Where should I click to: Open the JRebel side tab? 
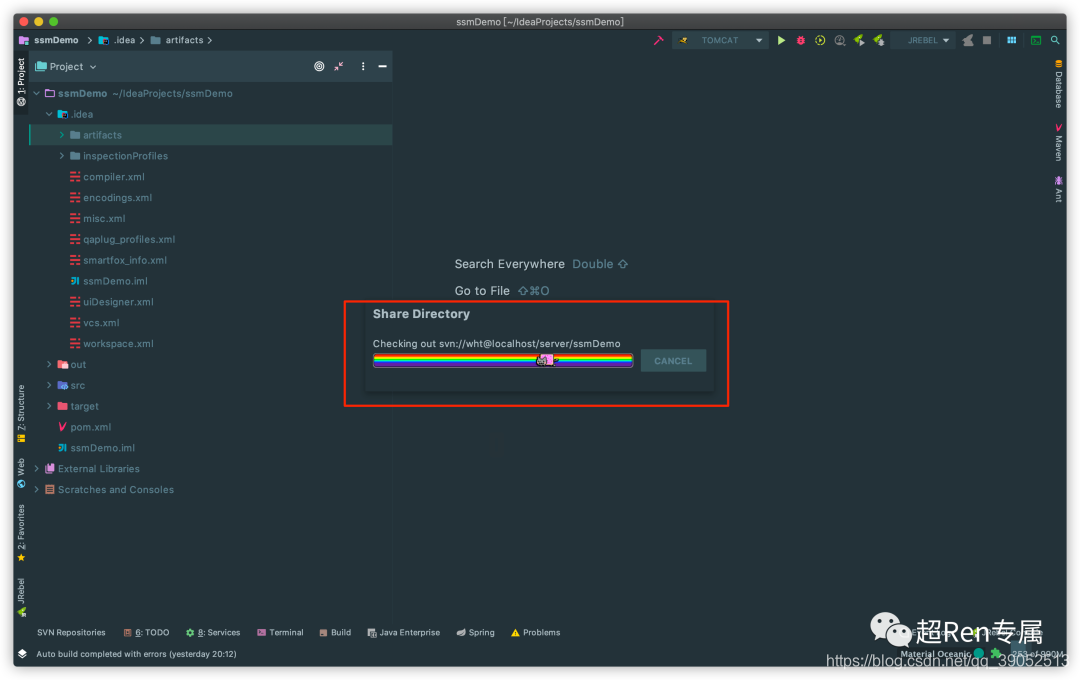pyautogui.click(x=21, y=597)
